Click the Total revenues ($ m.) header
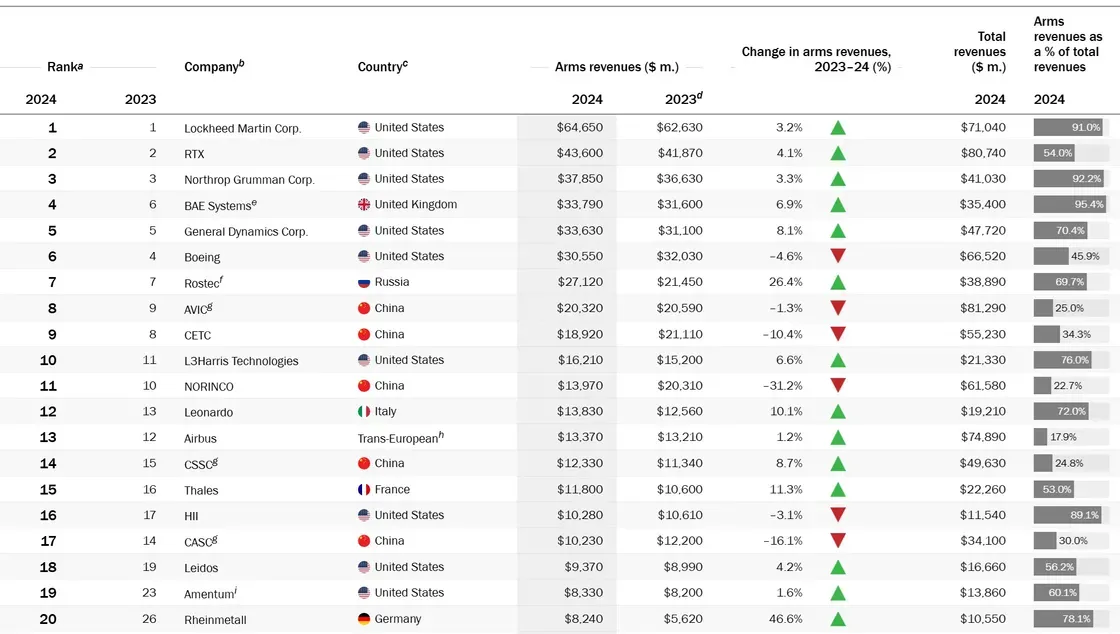Image resolution: width=1120 pixels, height=634 pixels. click(980, 51)
